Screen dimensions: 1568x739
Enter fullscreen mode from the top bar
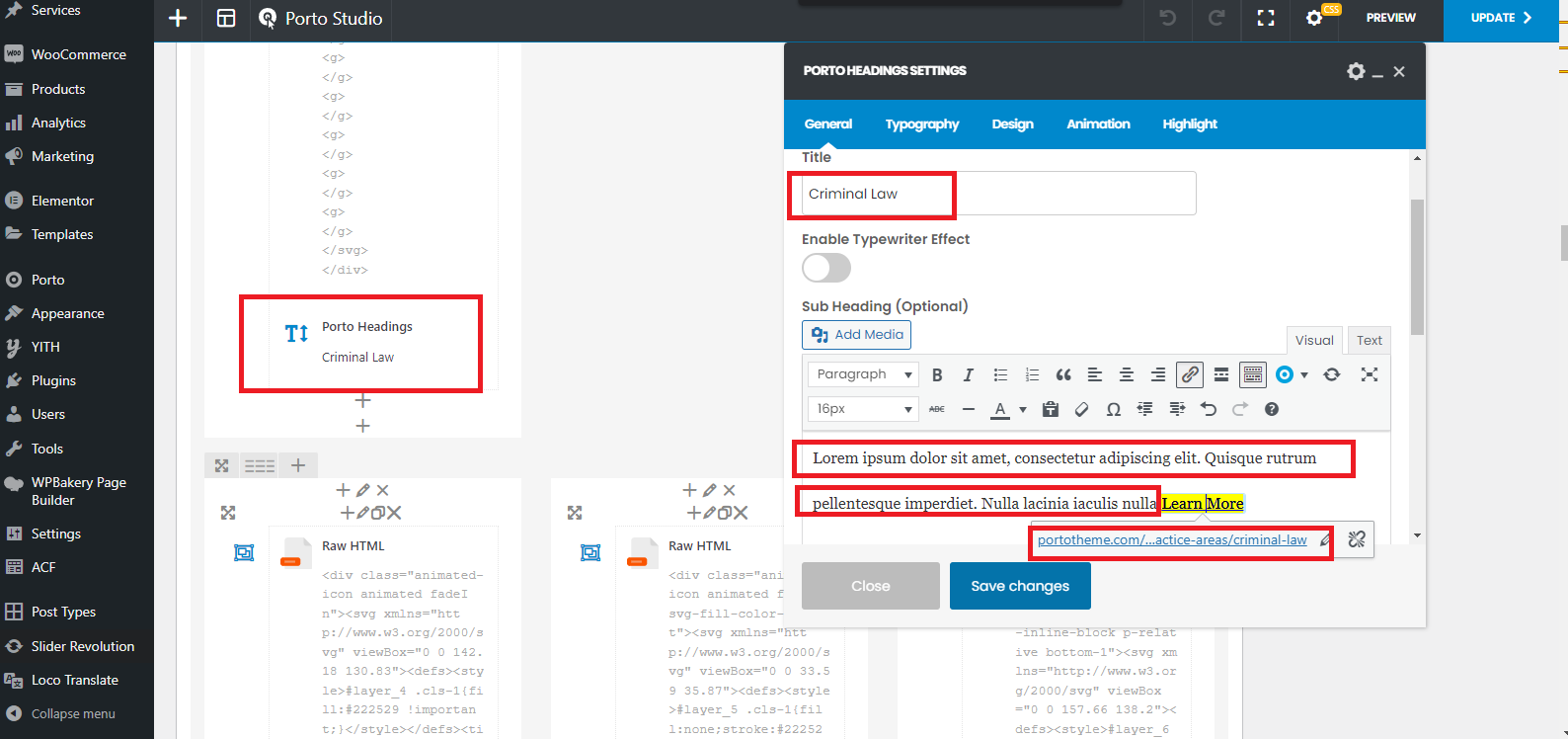[x=1266, y=18]
